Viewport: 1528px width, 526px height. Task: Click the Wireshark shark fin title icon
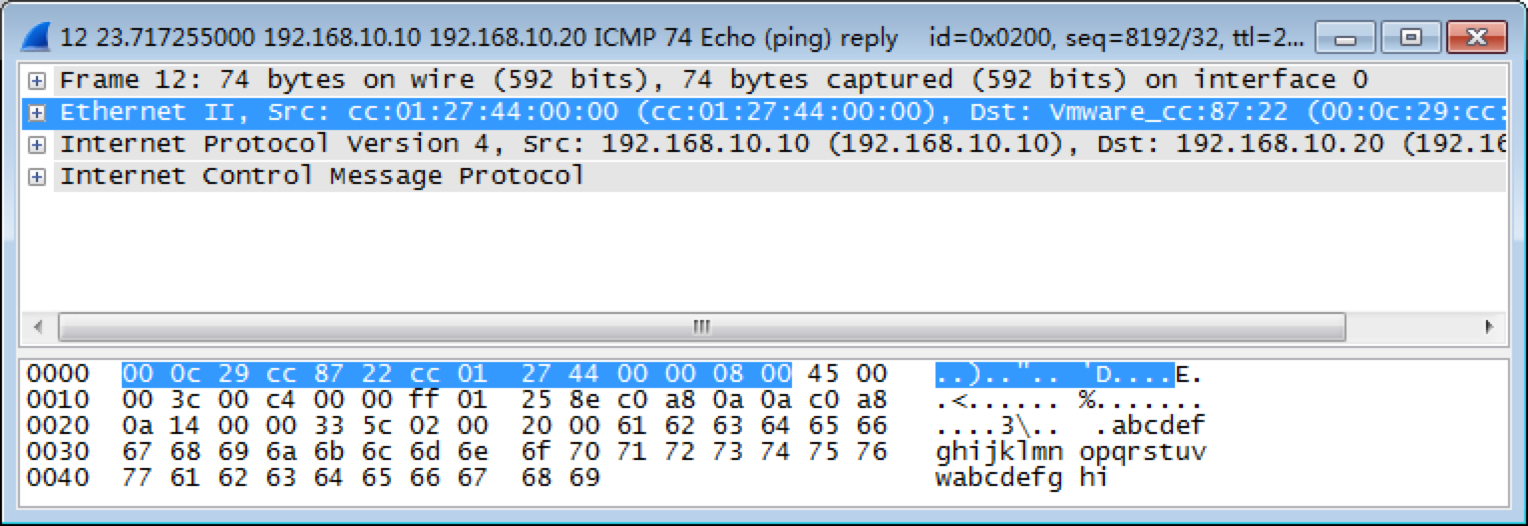tap(36, 38)
